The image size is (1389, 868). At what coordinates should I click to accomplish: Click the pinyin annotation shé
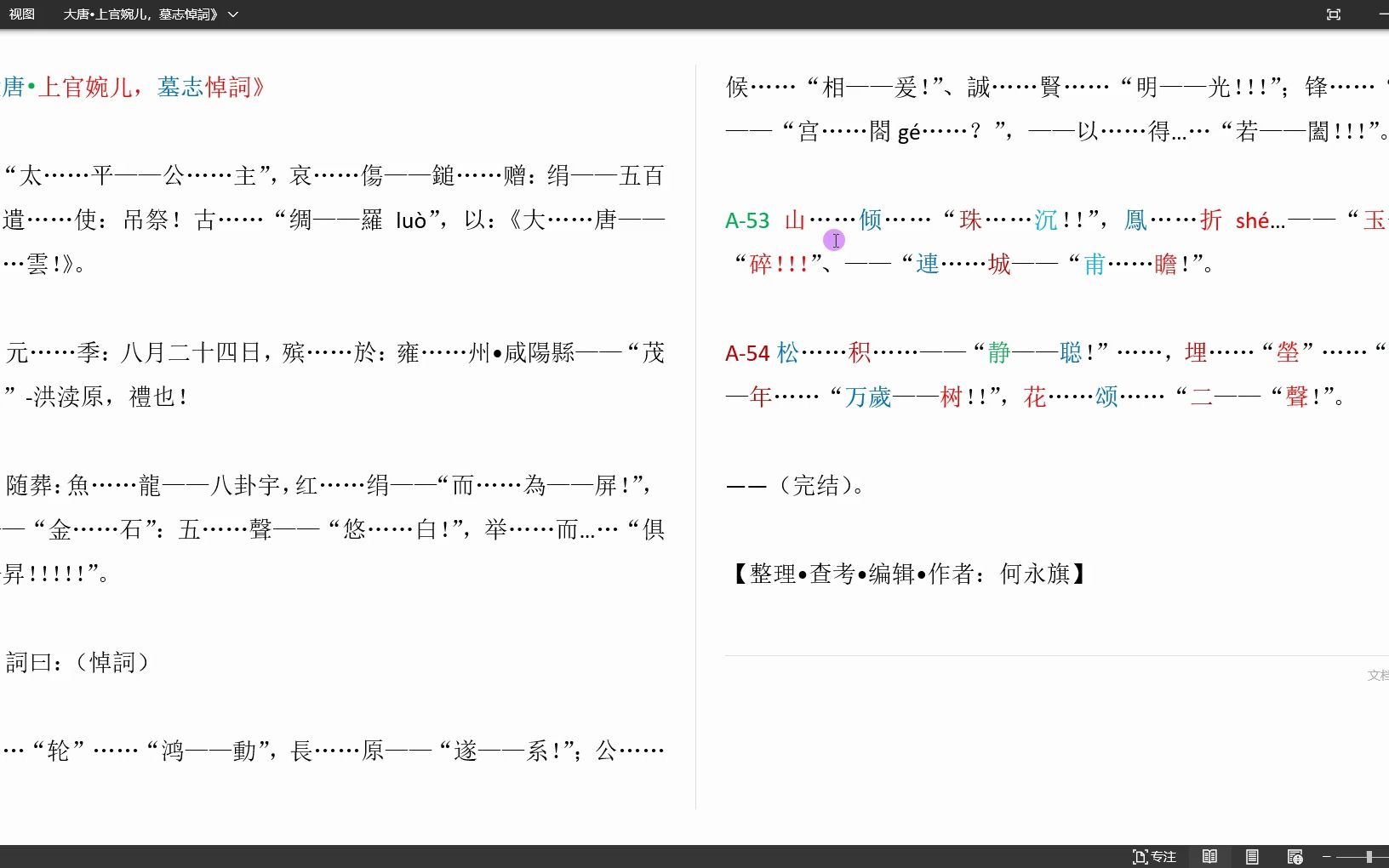click(1253, 221)
